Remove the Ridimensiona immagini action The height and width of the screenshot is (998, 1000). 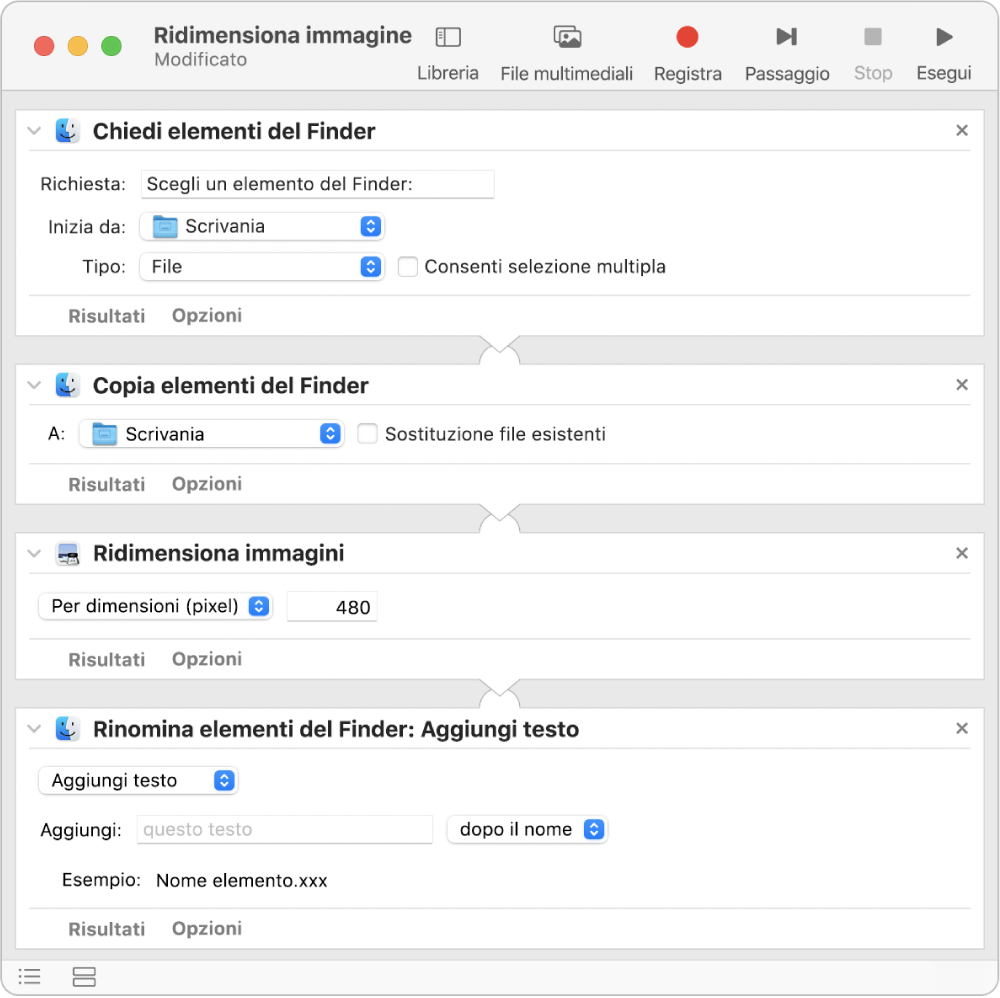pos(962,553)
